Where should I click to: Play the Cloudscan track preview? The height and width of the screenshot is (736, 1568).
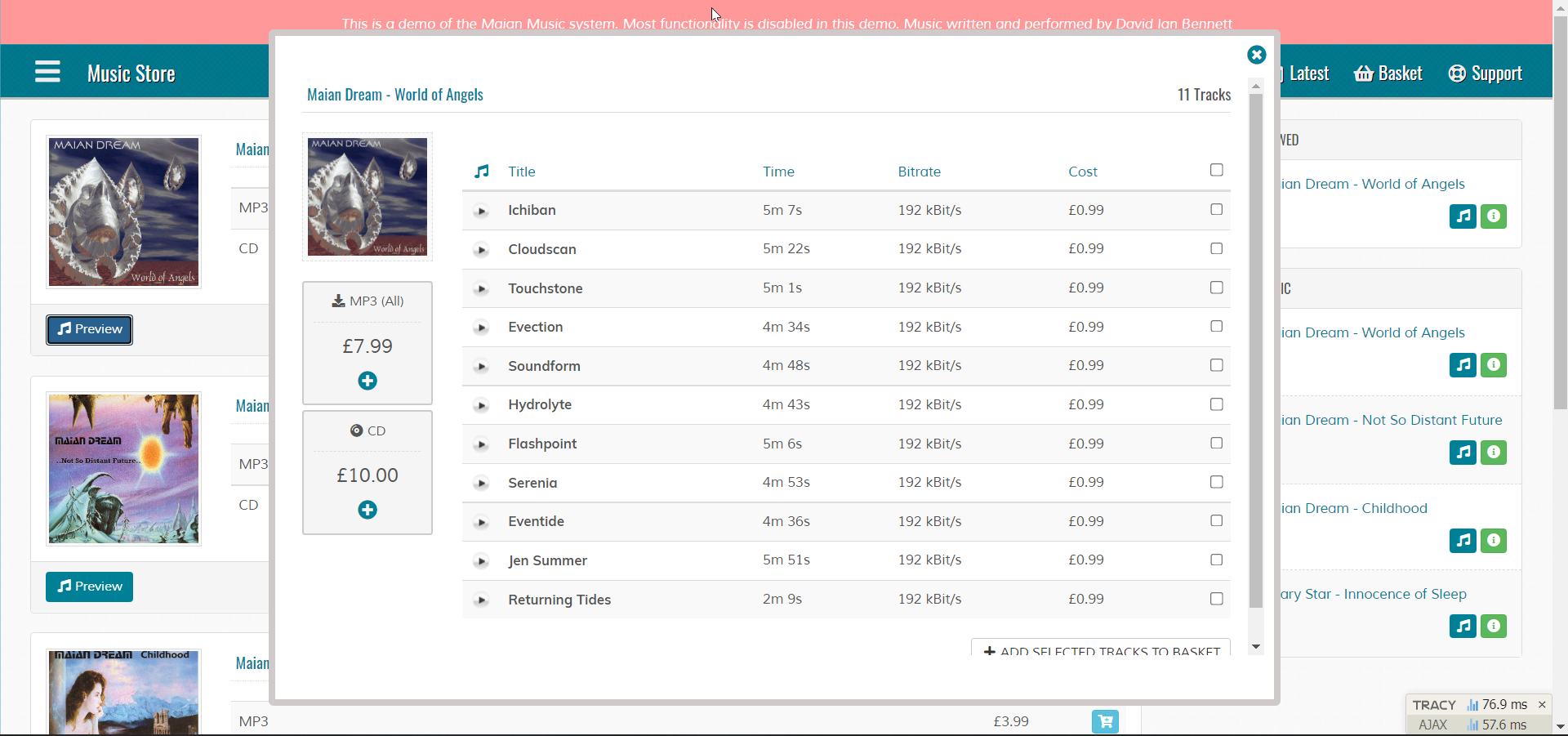coord(481,250)
